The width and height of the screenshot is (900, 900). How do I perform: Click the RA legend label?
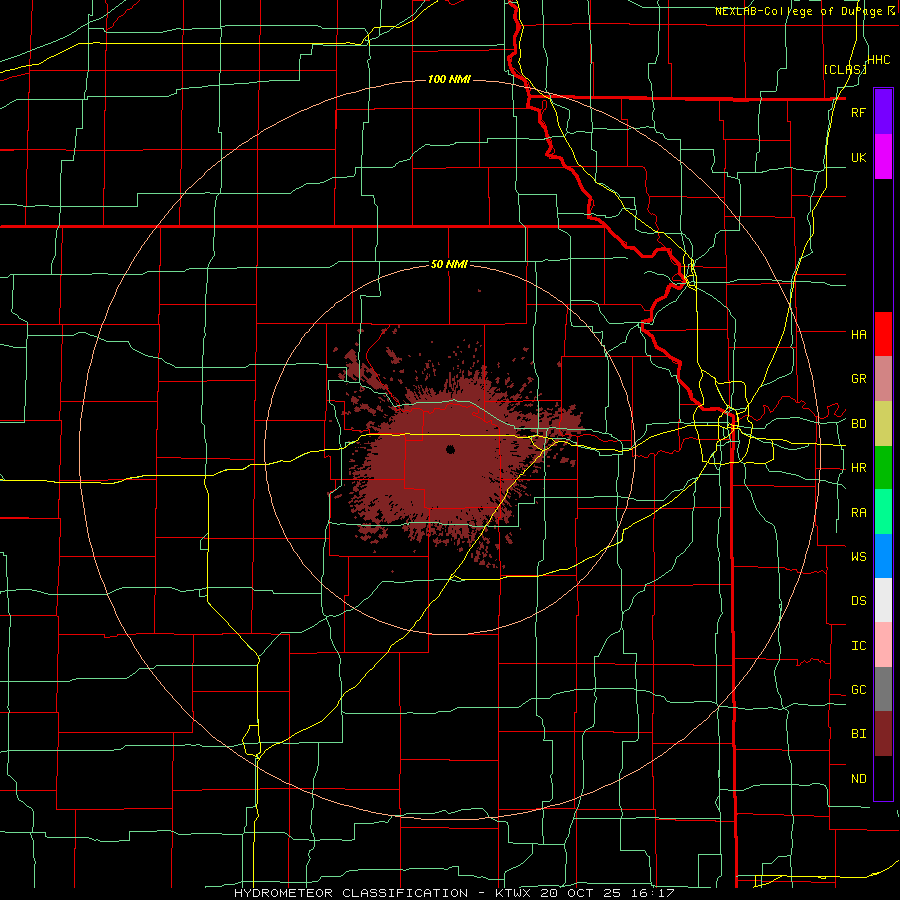point(858,513)
